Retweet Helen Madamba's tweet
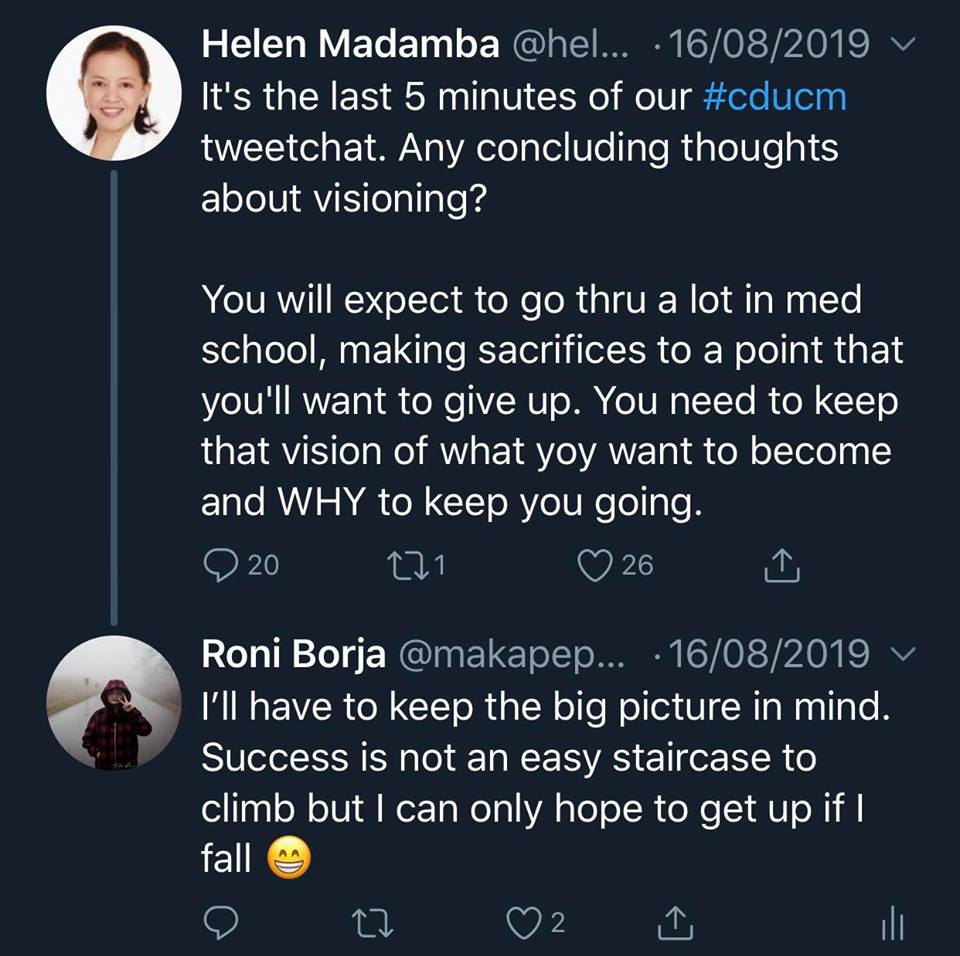This screenshot has width=960, height=956. click(405, 566)
